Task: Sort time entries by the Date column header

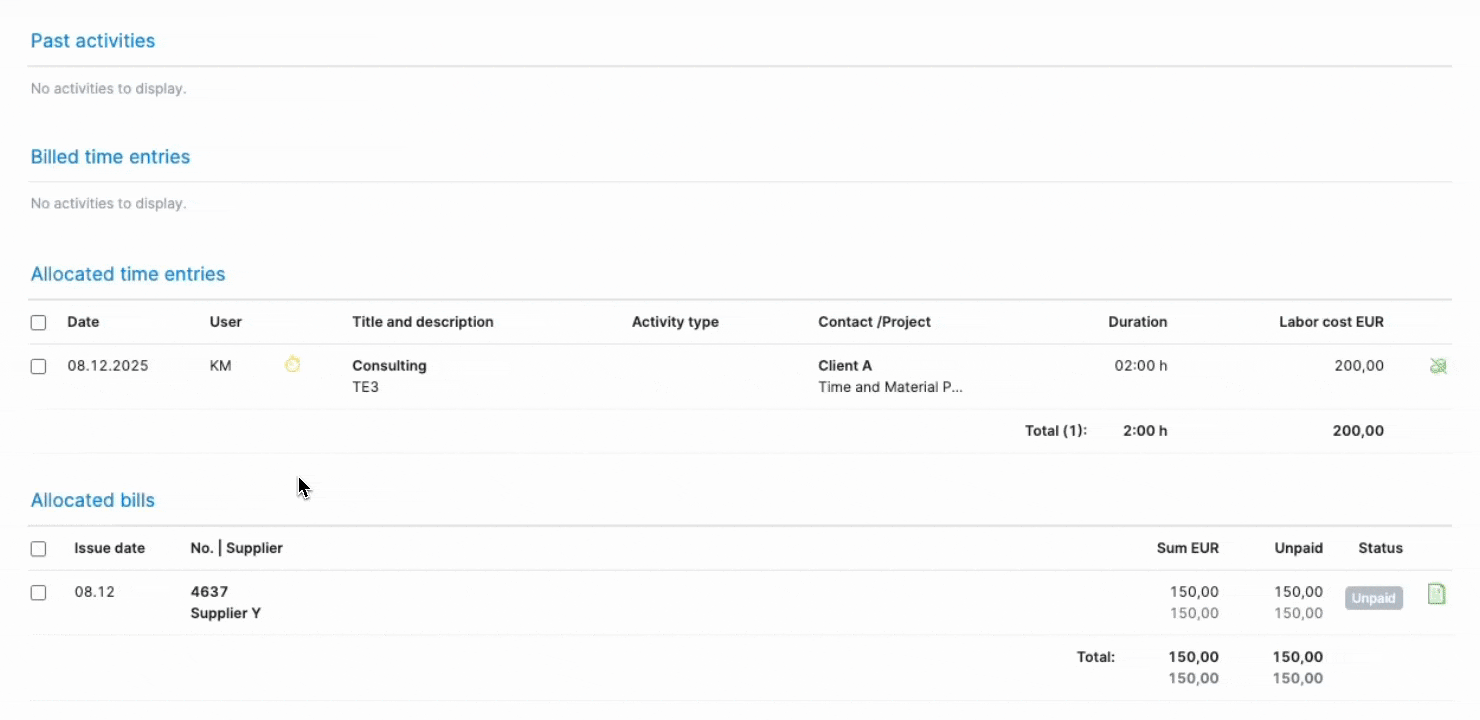Action: coord(83,322)
